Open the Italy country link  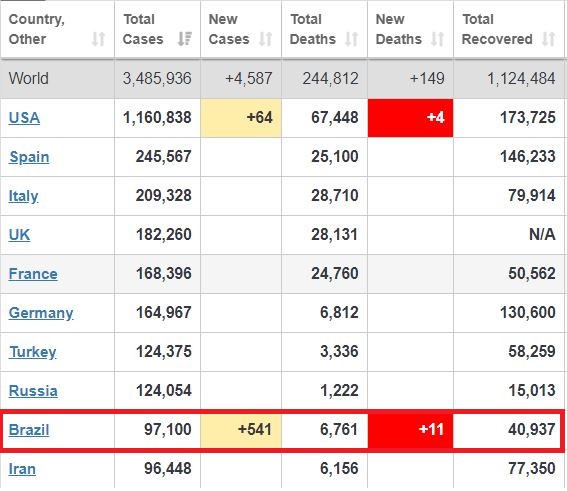[23, 196]
